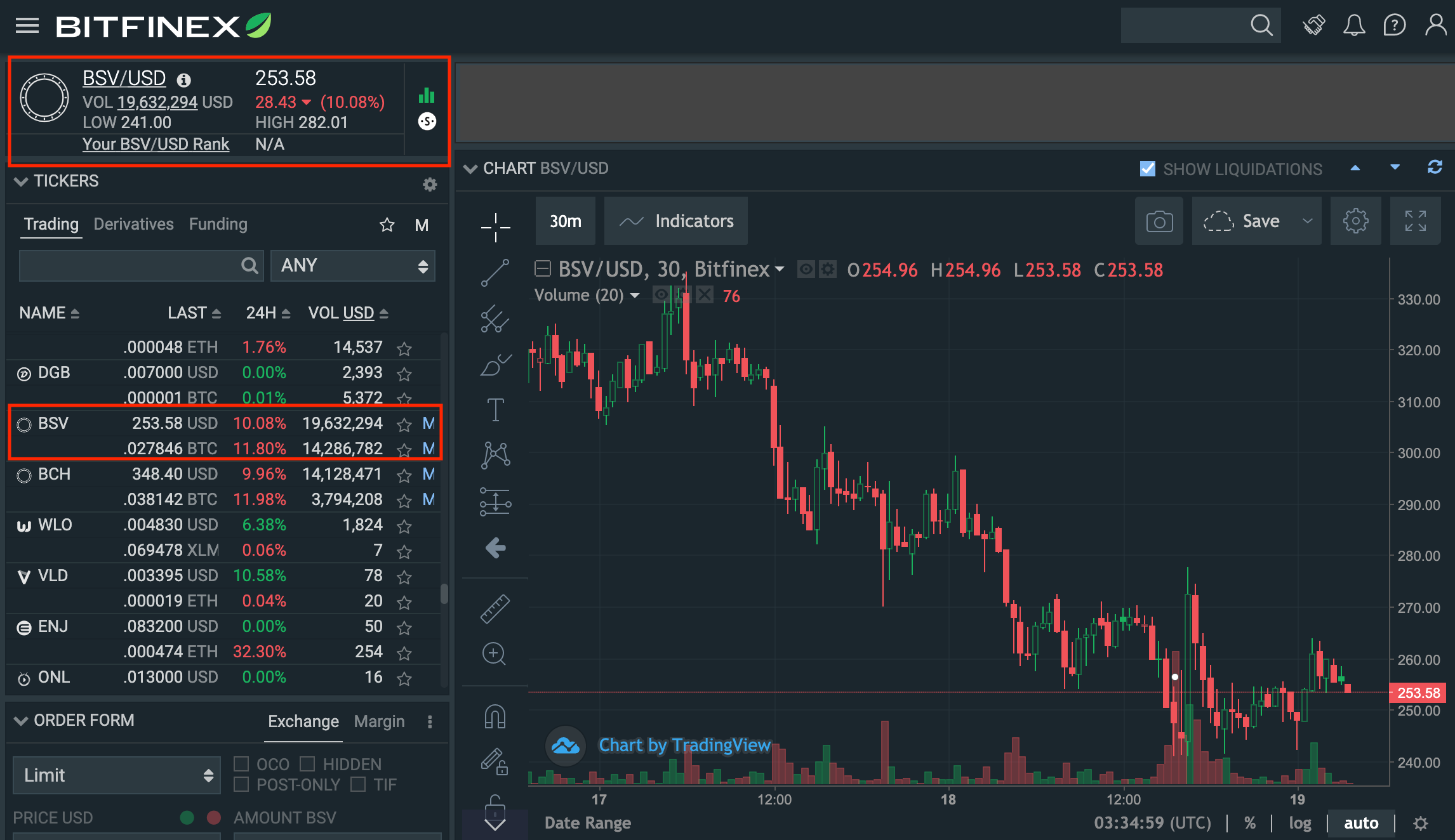
Task: Open the XABCD pattern tool
Action: [x=495, y=456]
